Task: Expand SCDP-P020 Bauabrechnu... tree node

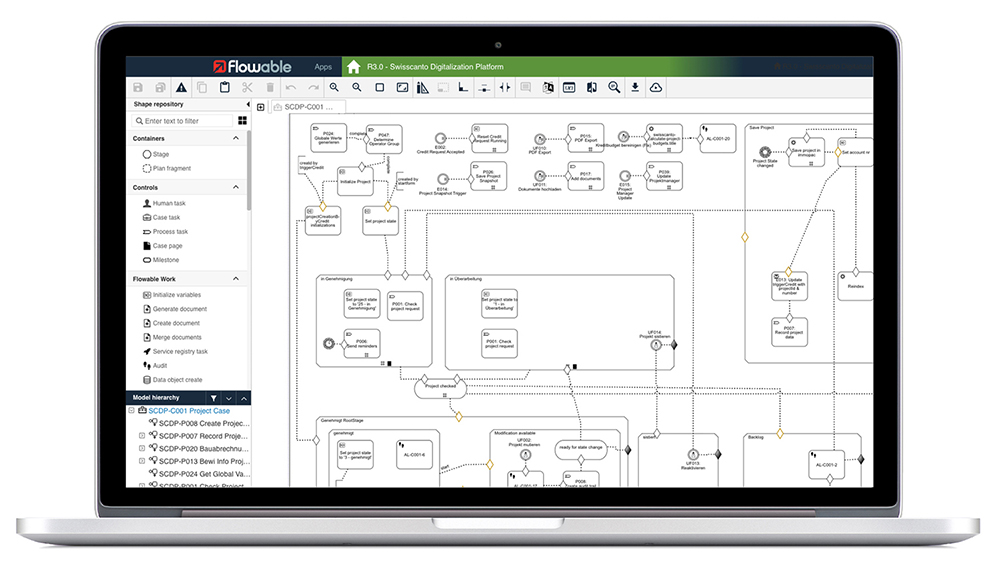Action: [x=142, y=448]
